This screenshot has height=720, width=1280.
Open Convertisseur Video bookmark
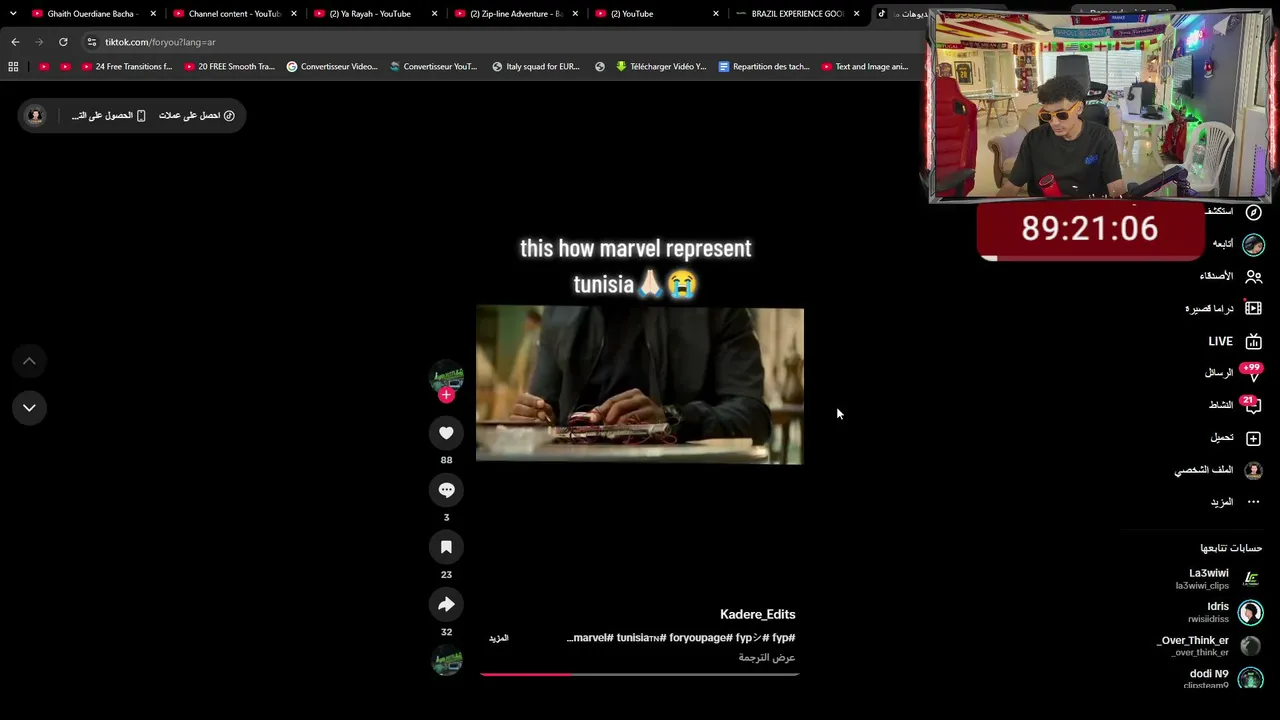click(x=332, y=67)
